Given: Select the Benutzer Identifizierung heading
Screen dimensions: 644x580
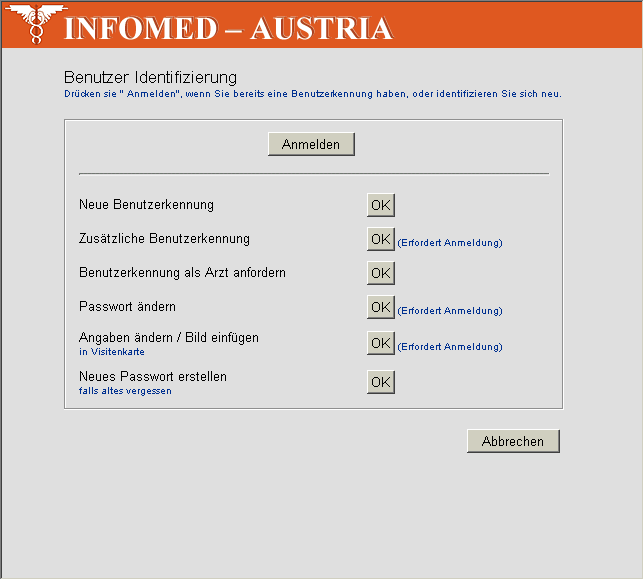Looking at the screenshot, I should pyautogui.click(x=150, y=77).
